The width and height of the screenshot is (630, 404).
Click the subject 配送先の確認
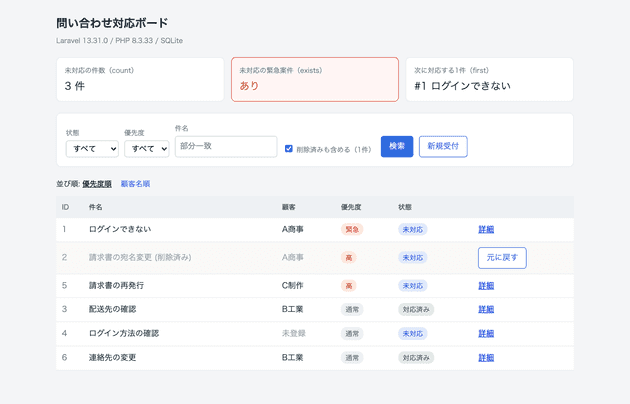click(x=112, y=309)
